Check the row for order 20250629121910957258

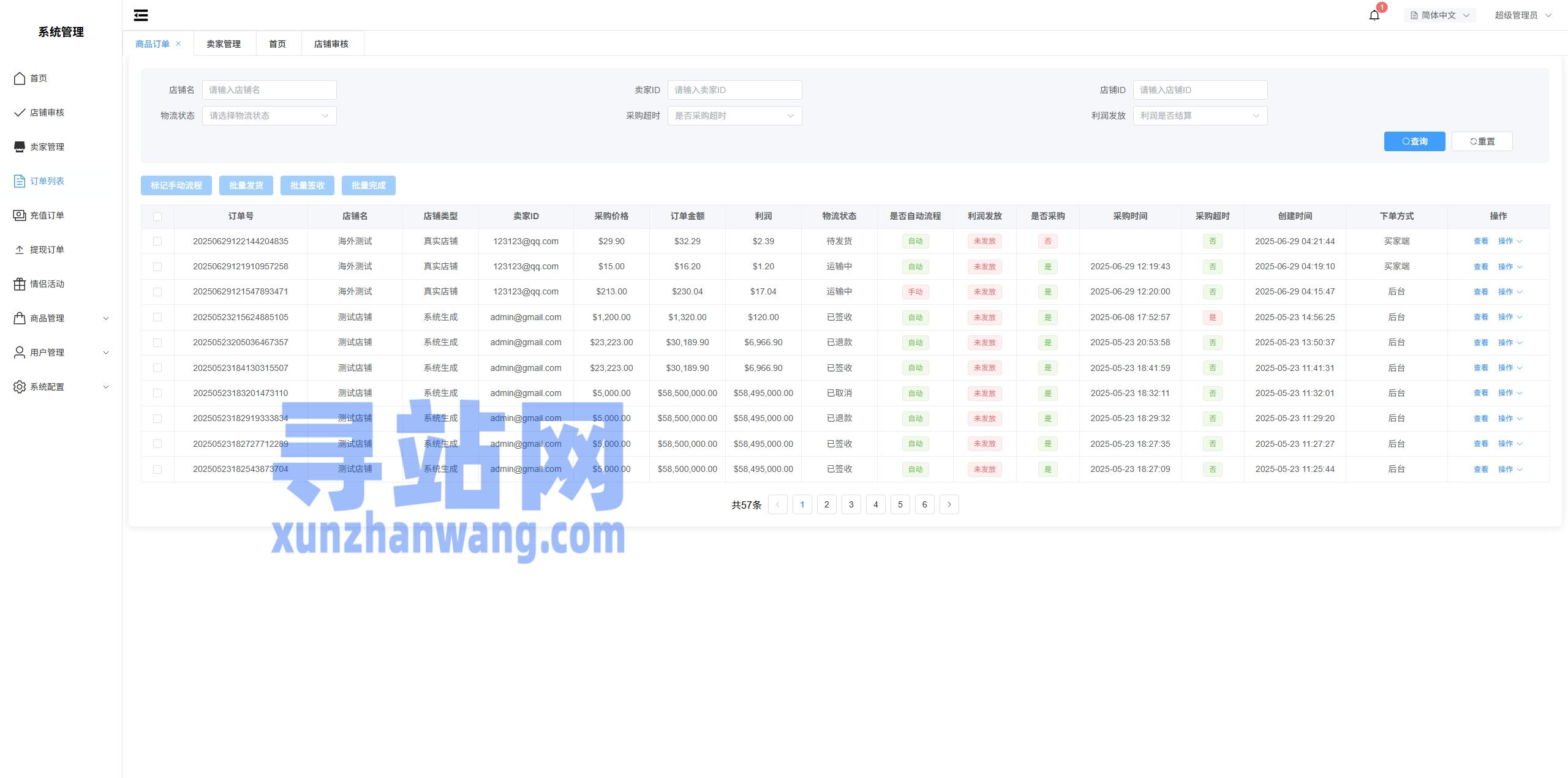(x=157, y=267)
